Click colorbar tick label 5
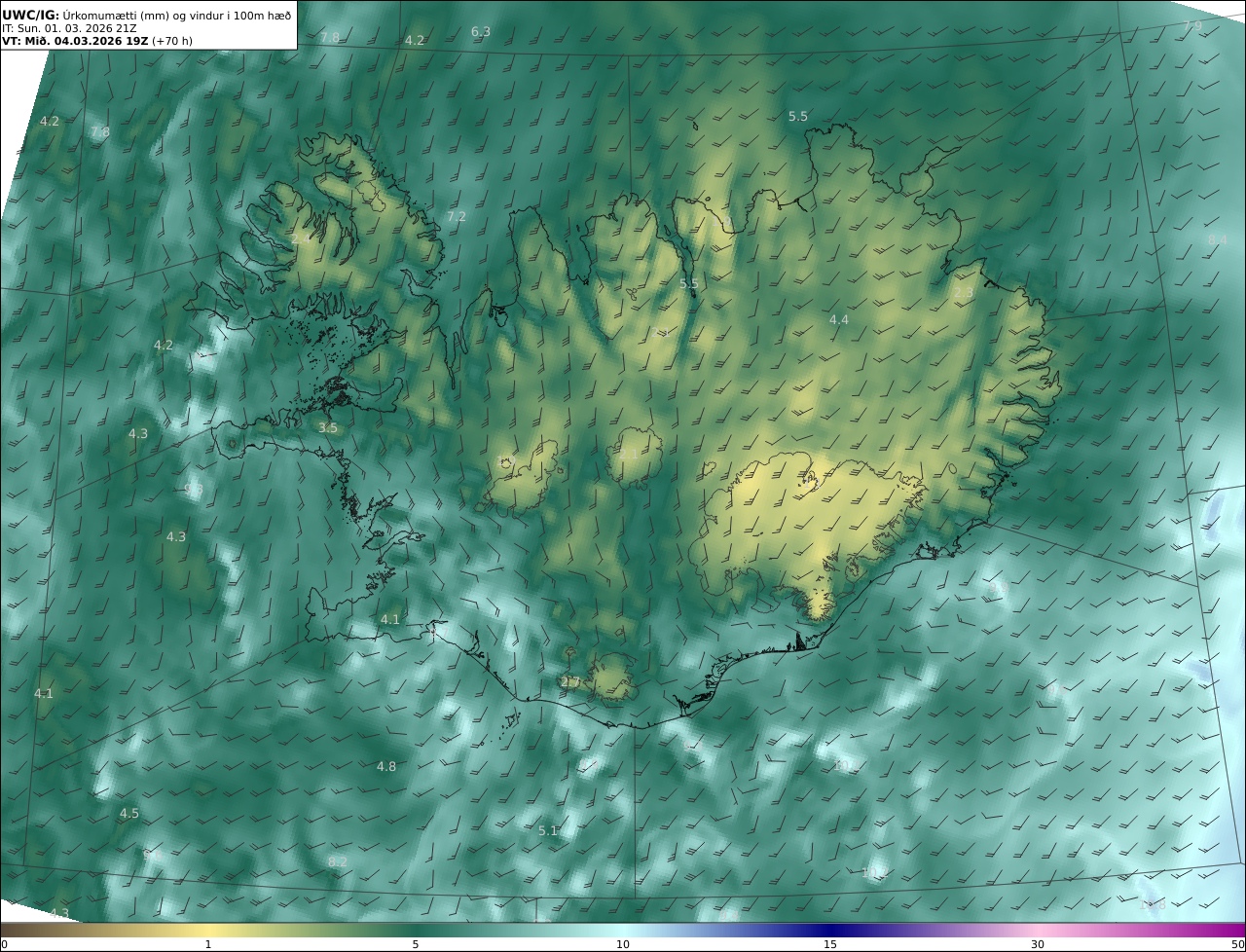The height and width of the screenshot is (952, 1246). pos(416,944)
